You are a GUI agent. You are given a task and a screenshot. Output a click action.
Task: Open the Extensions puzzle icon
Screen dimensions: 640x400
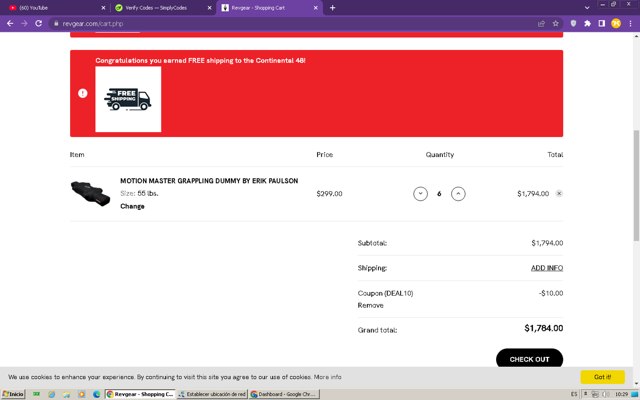[x=587, y=23]
